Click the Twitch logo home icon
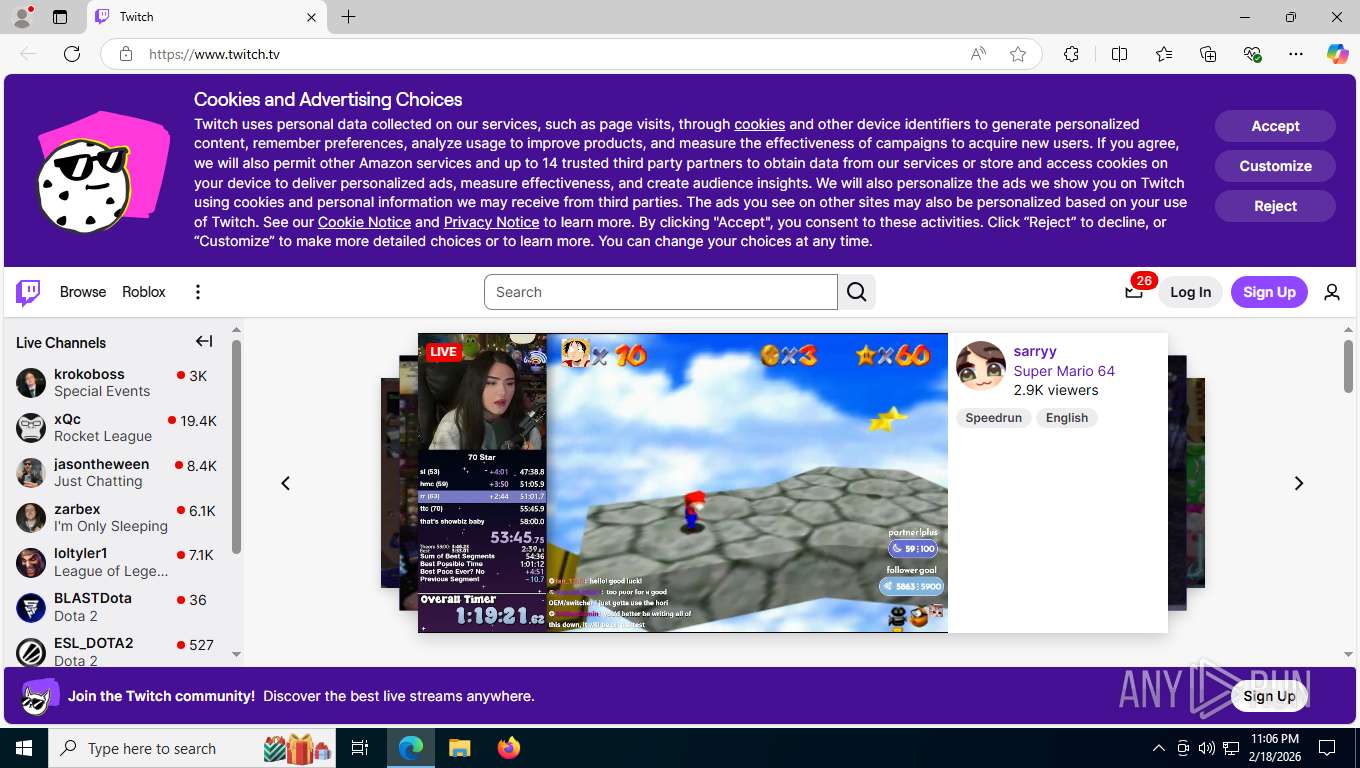The height and width of the screenshot is (768, 1360). (x=28, y=292)
